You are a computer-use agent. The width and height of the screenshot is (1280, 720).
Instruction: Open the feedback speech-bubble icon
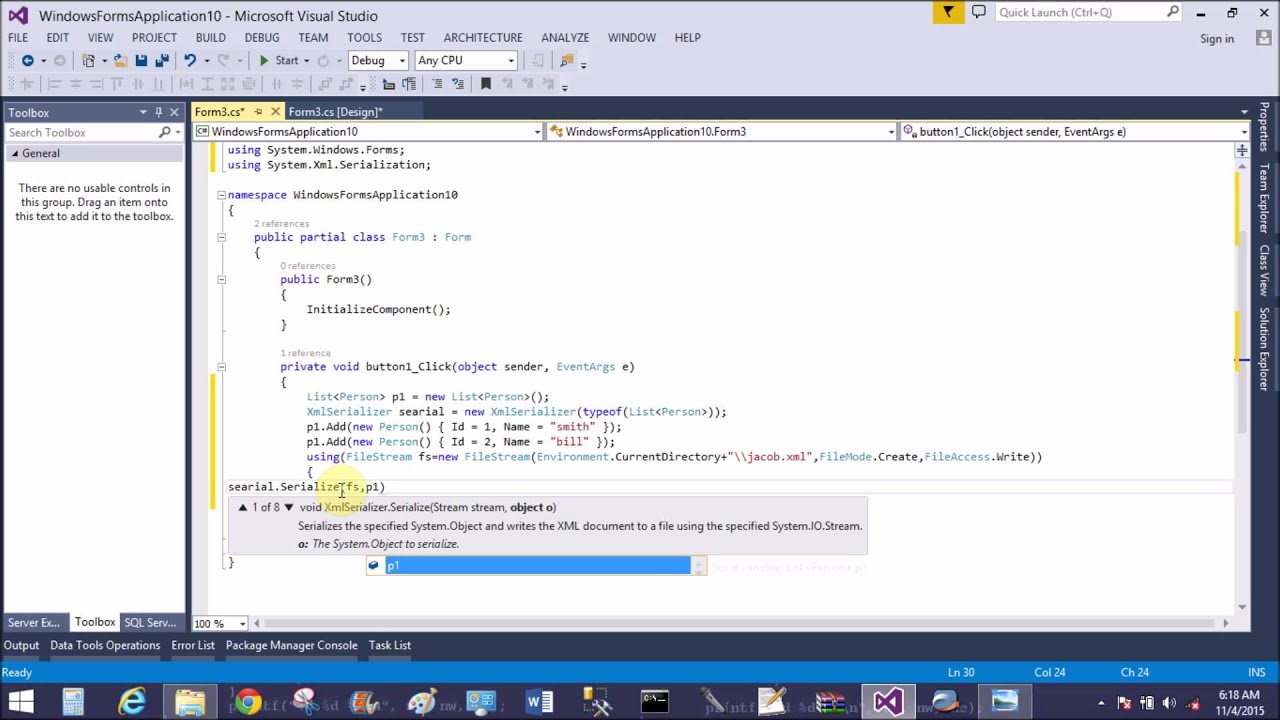click(x=979, y=12)
